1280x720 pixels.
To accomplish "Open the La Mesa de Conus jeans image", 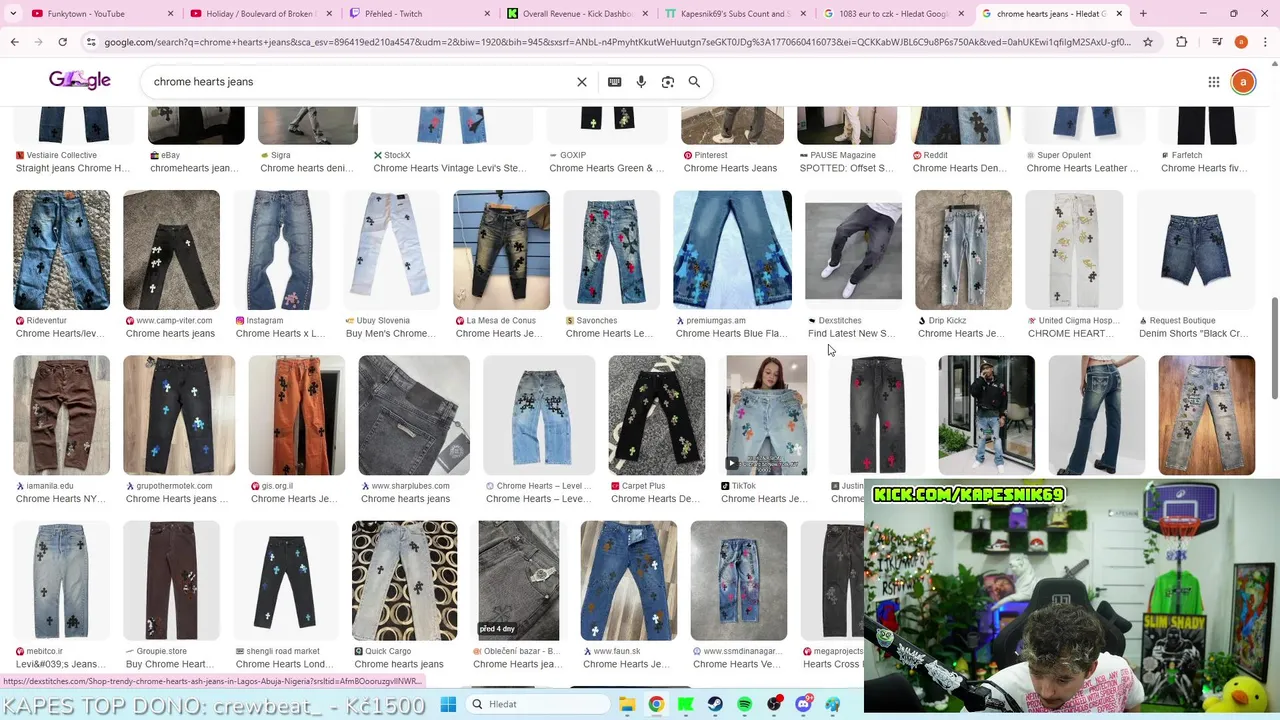I will pyautogui.click(x=501, y=250).
